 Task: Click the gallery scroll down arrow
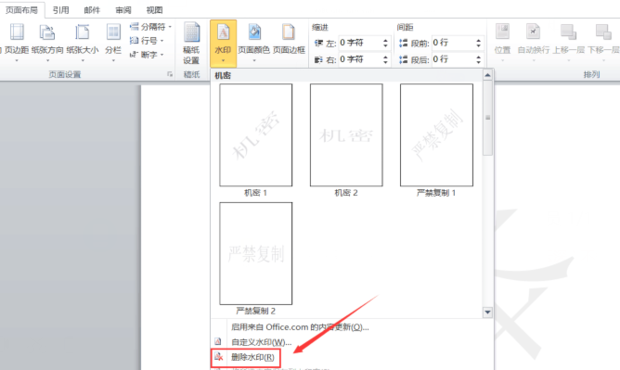488,312
